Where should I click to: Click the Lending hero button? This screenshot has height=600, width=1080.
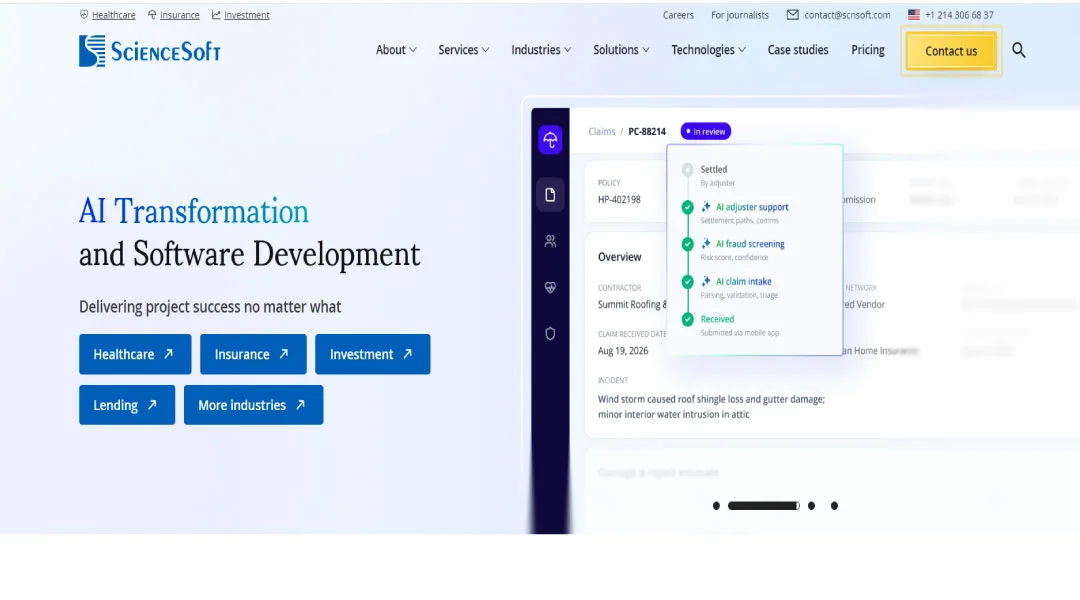(127, 405)
